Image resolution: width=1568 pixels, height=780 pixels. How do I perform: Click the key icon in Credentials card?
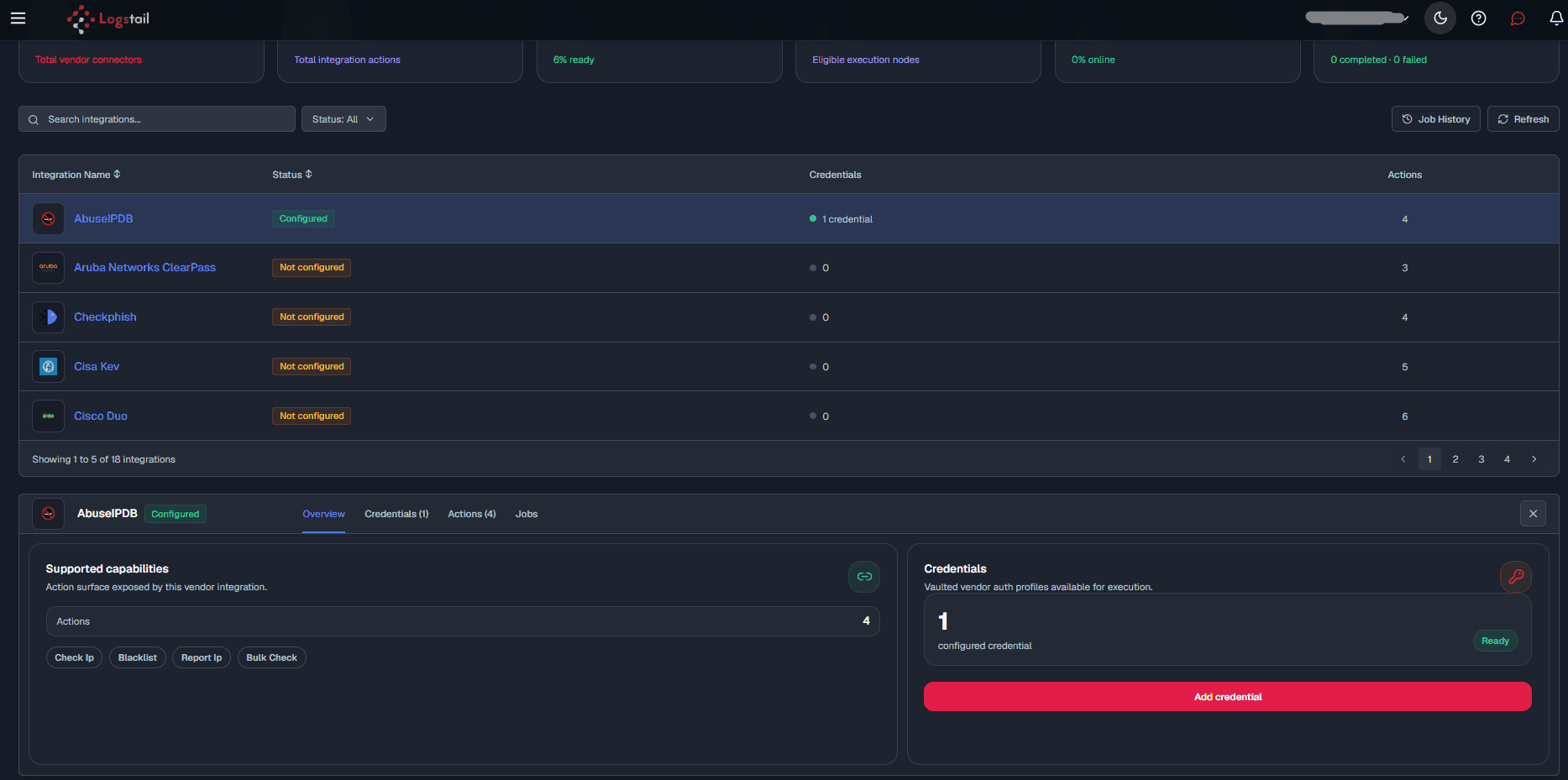(1516, 577)
